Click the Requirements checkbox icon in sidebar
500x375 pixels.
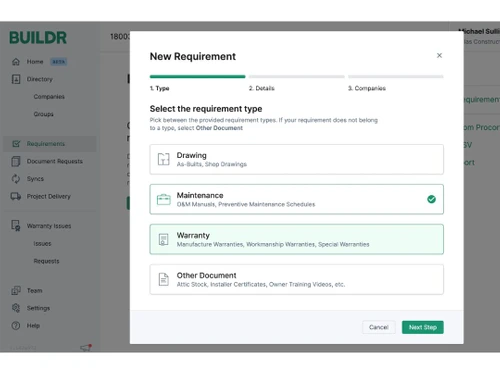pos(16,144)
